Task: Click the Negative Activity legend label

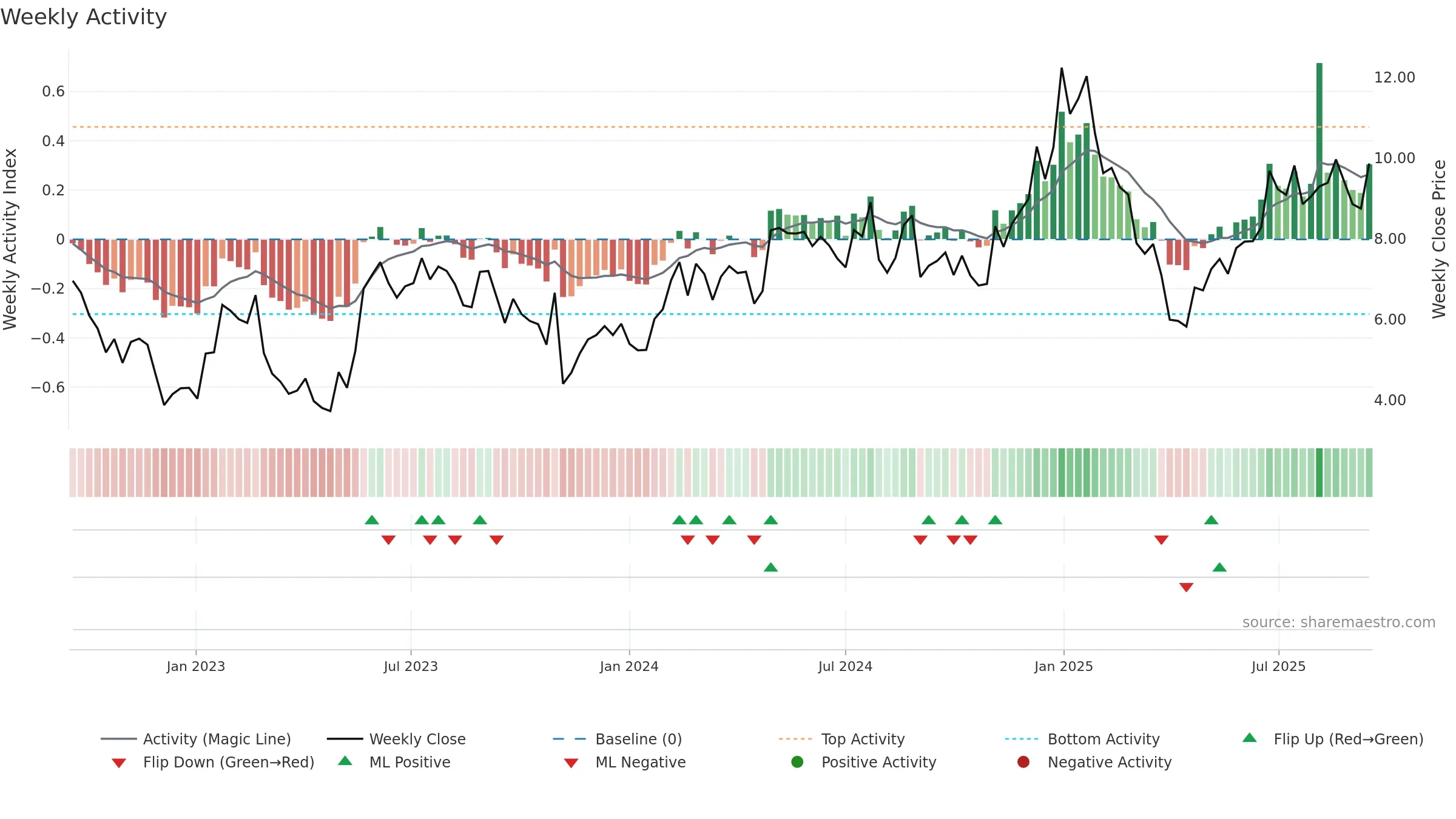Action: (1110, 762)
